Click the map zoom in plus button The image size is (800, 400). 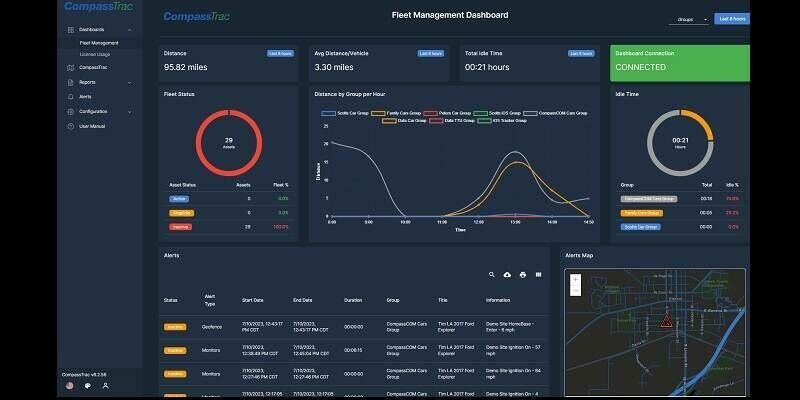pyautogui.click(x=576, y=280)
